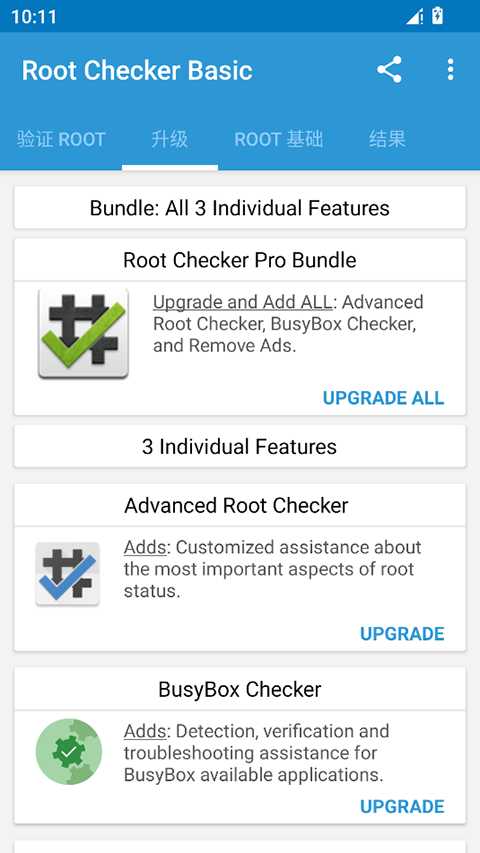Tap the BusyBox Checker green gear icon
Screen dimensions: 480x853
pos(69,751)
